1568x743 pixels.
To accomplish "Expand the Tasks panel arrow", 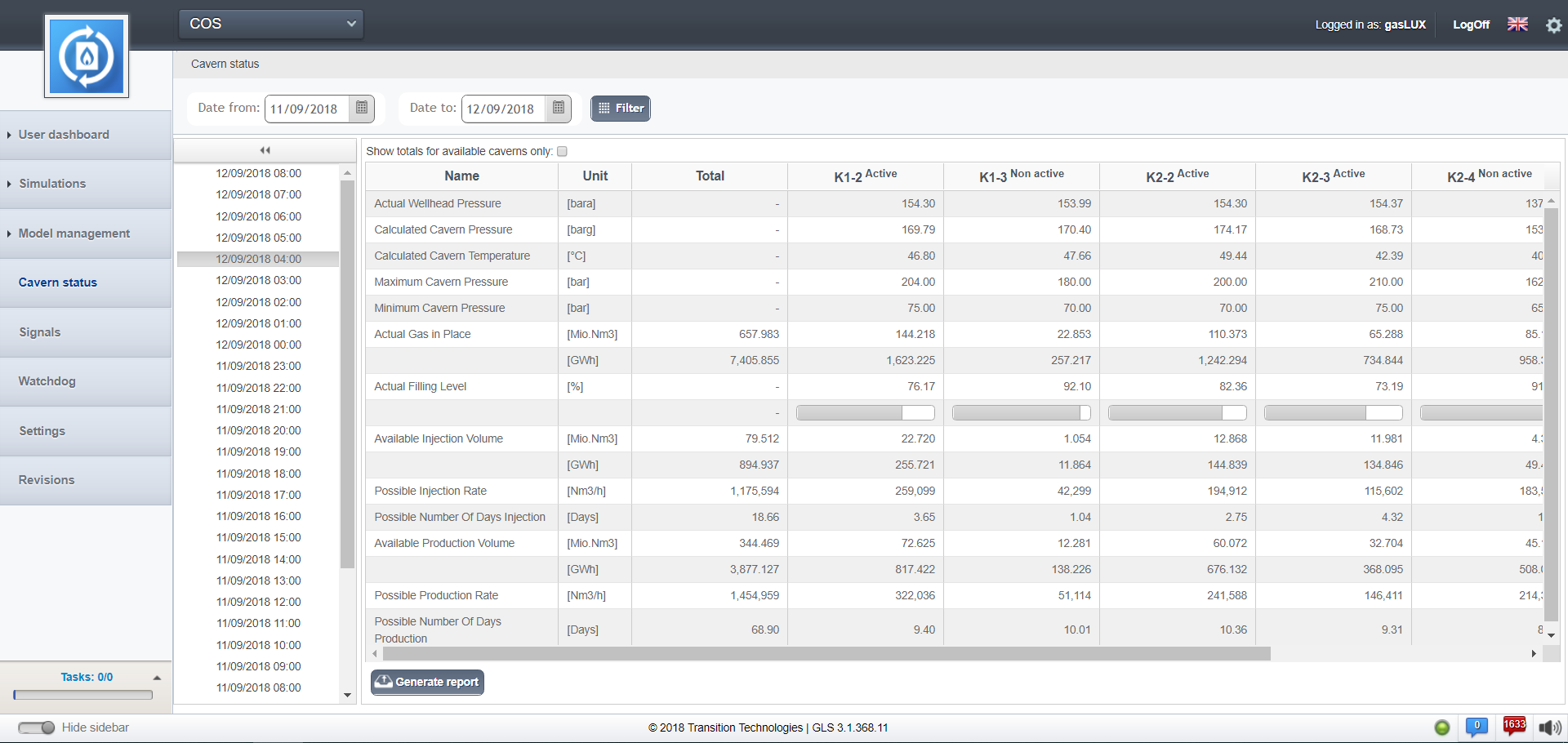I will click(157, 678).
